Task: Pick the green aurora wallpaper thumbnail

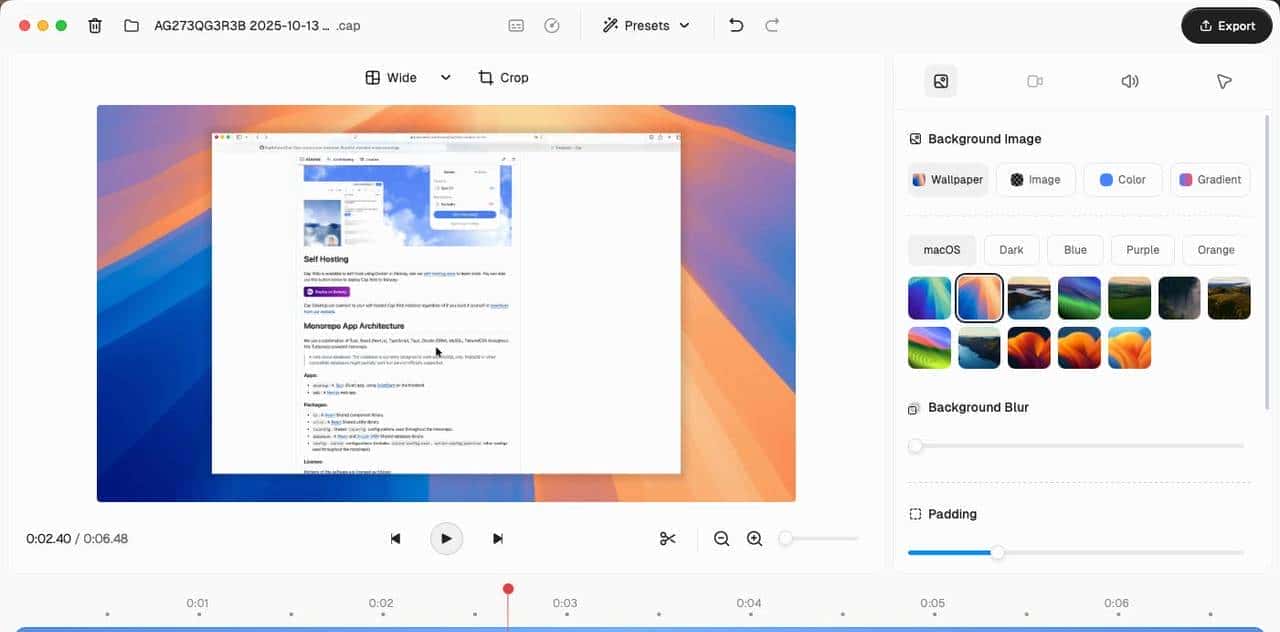Action: pos(1079,298)
